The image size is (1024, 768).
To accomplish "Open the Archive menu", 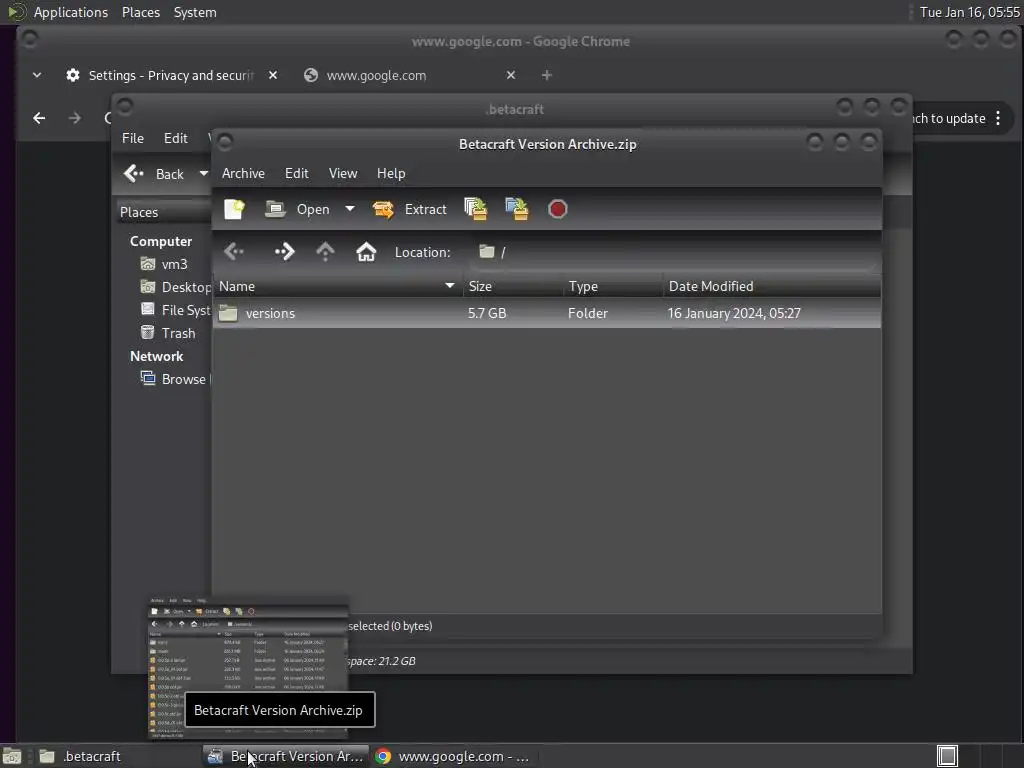I will click(x=243, y=173).
